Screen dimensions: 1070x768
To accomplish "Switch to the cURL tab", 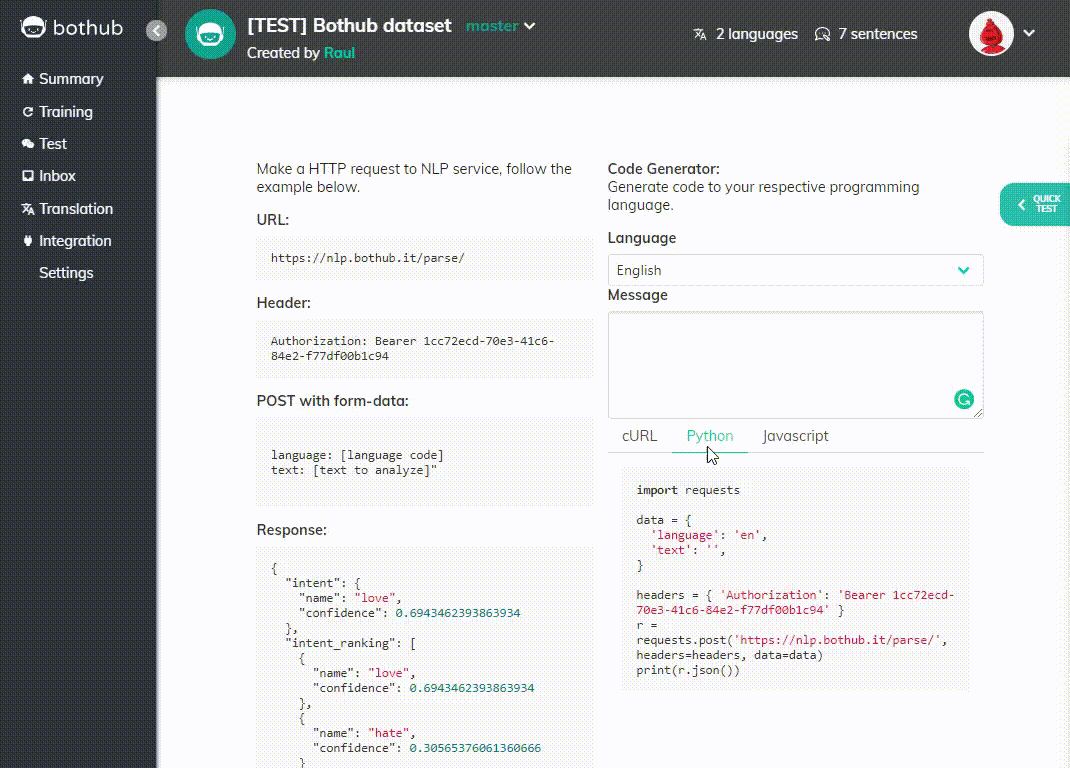I will (x=639, y=436).
